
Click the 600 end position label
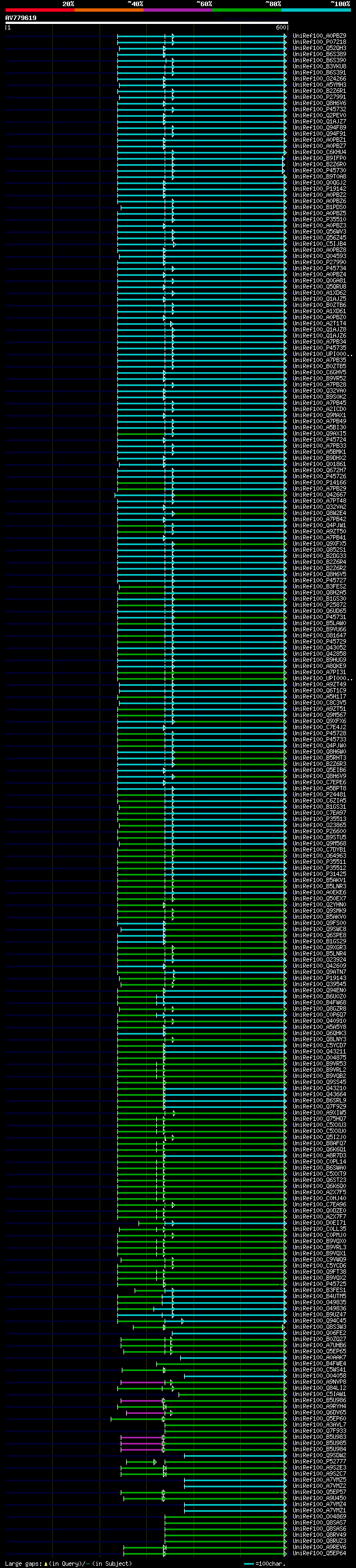tap(280, 27)
